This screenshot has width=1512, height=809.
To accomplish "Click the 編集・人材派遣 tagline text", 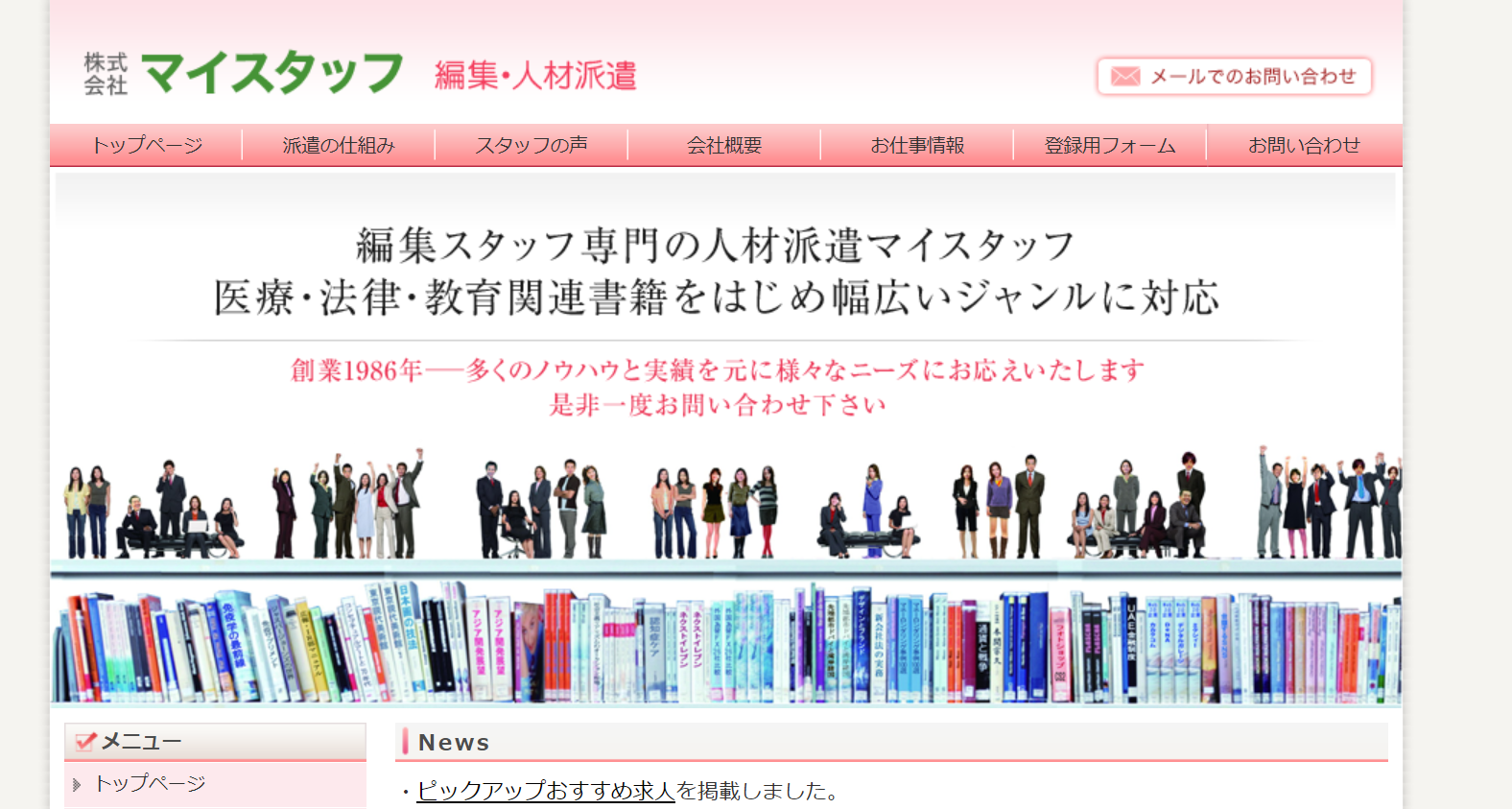I will (x=535, y=75).
